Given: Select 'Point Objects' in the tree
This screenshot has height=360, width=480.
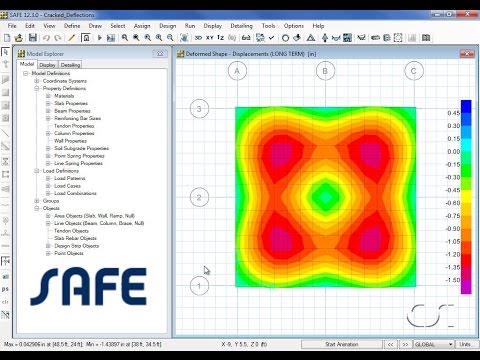Looking at the screenshot, I should point(69,253).
